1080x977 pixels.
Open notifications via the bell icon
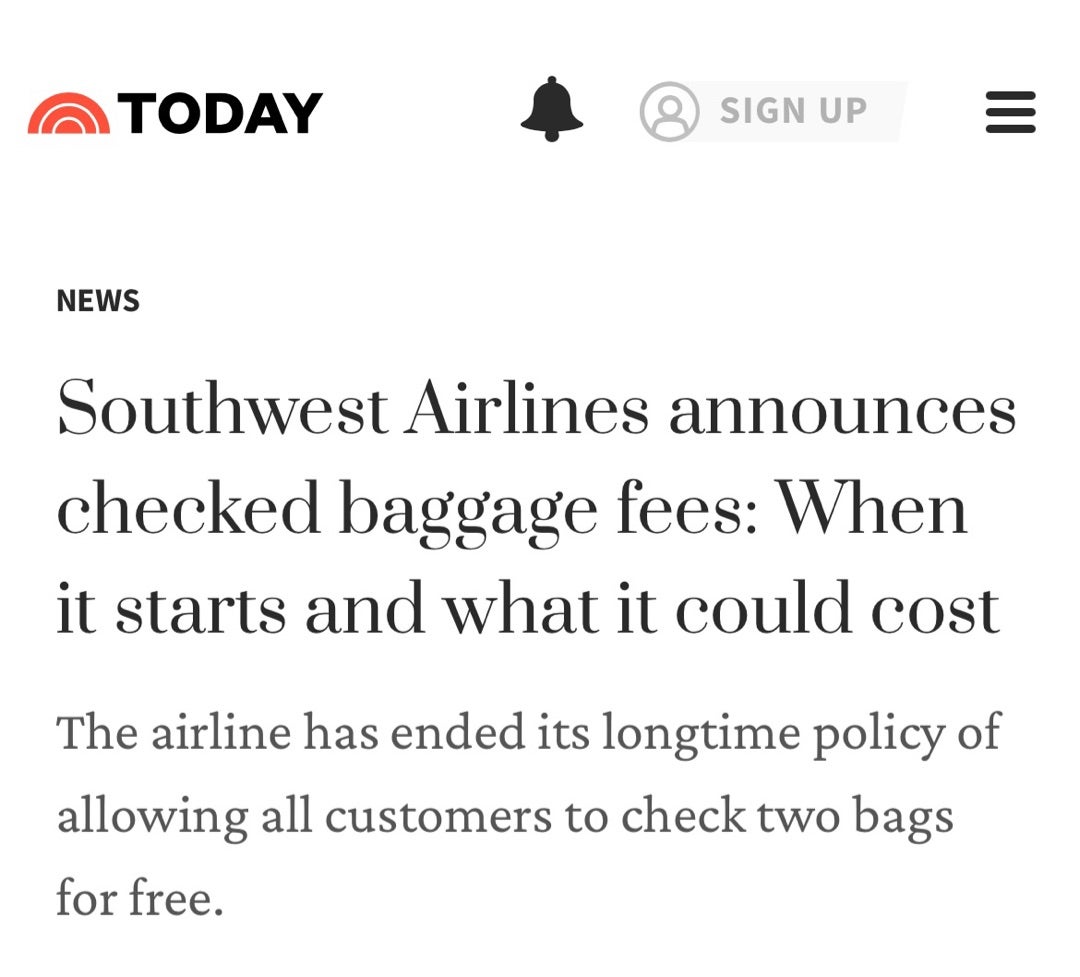point(551,109)
